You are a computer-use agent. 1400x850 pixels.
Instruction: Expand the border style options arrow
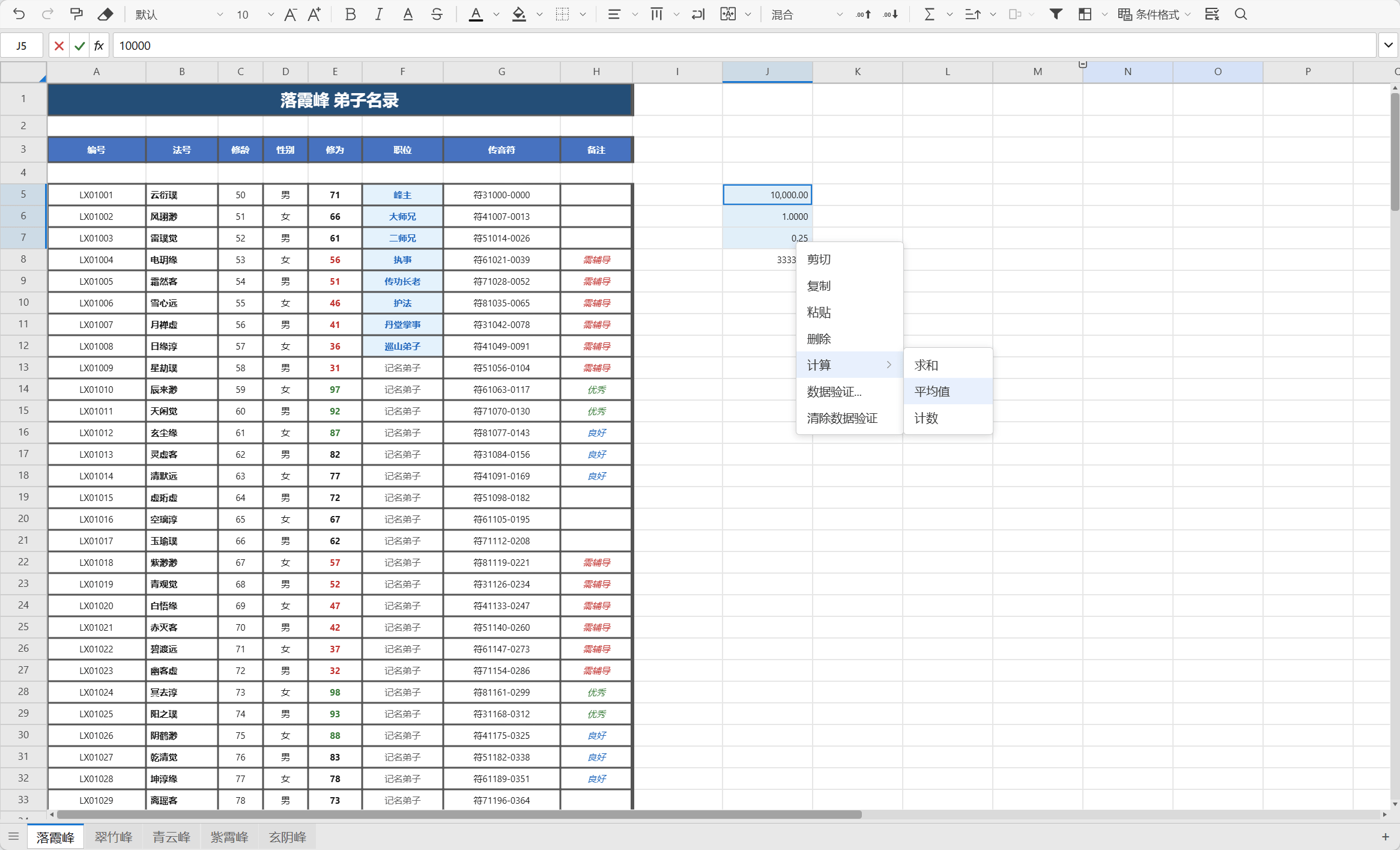click(583, 14)
